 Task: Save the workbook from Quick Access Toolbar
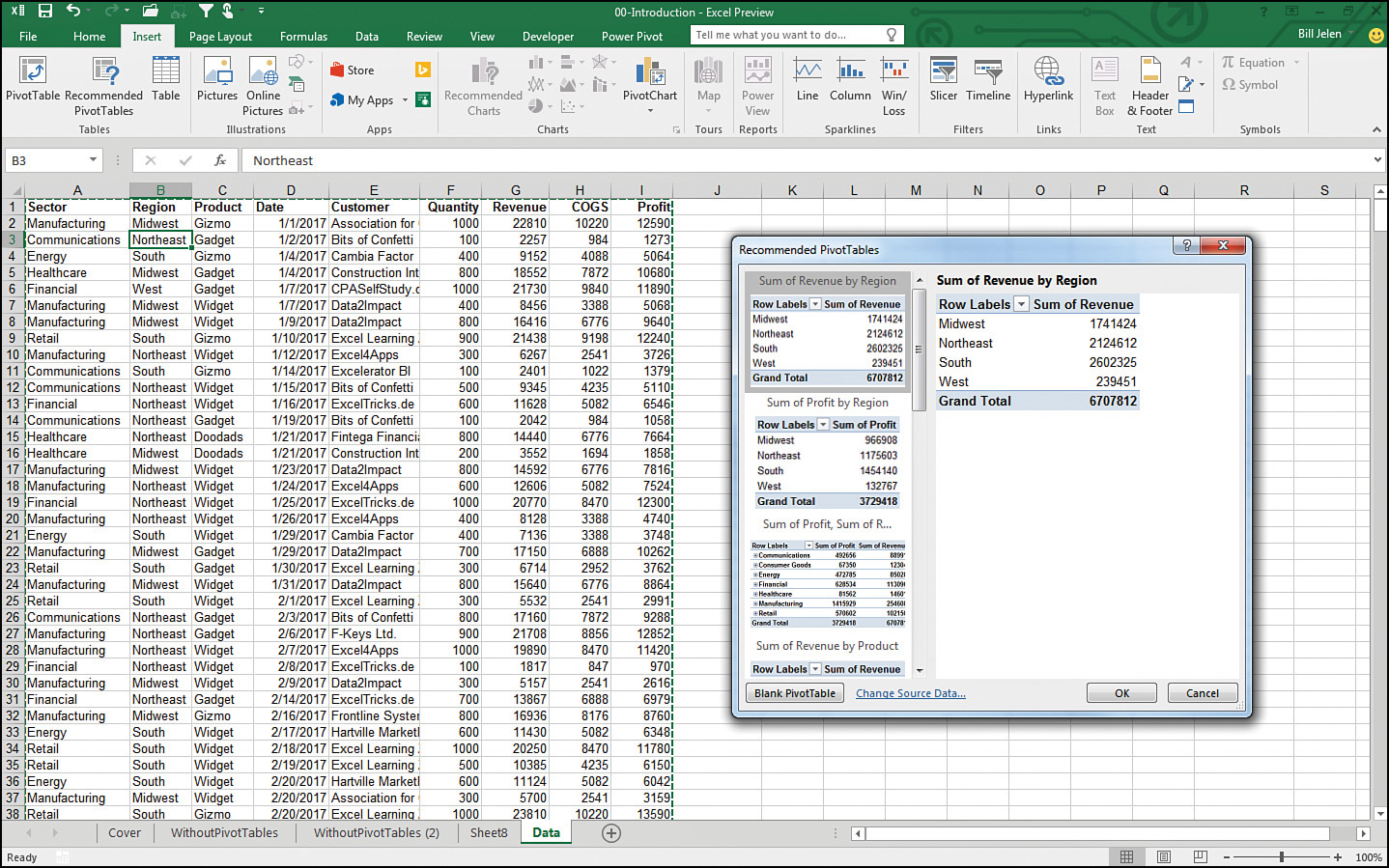[44, 12]
